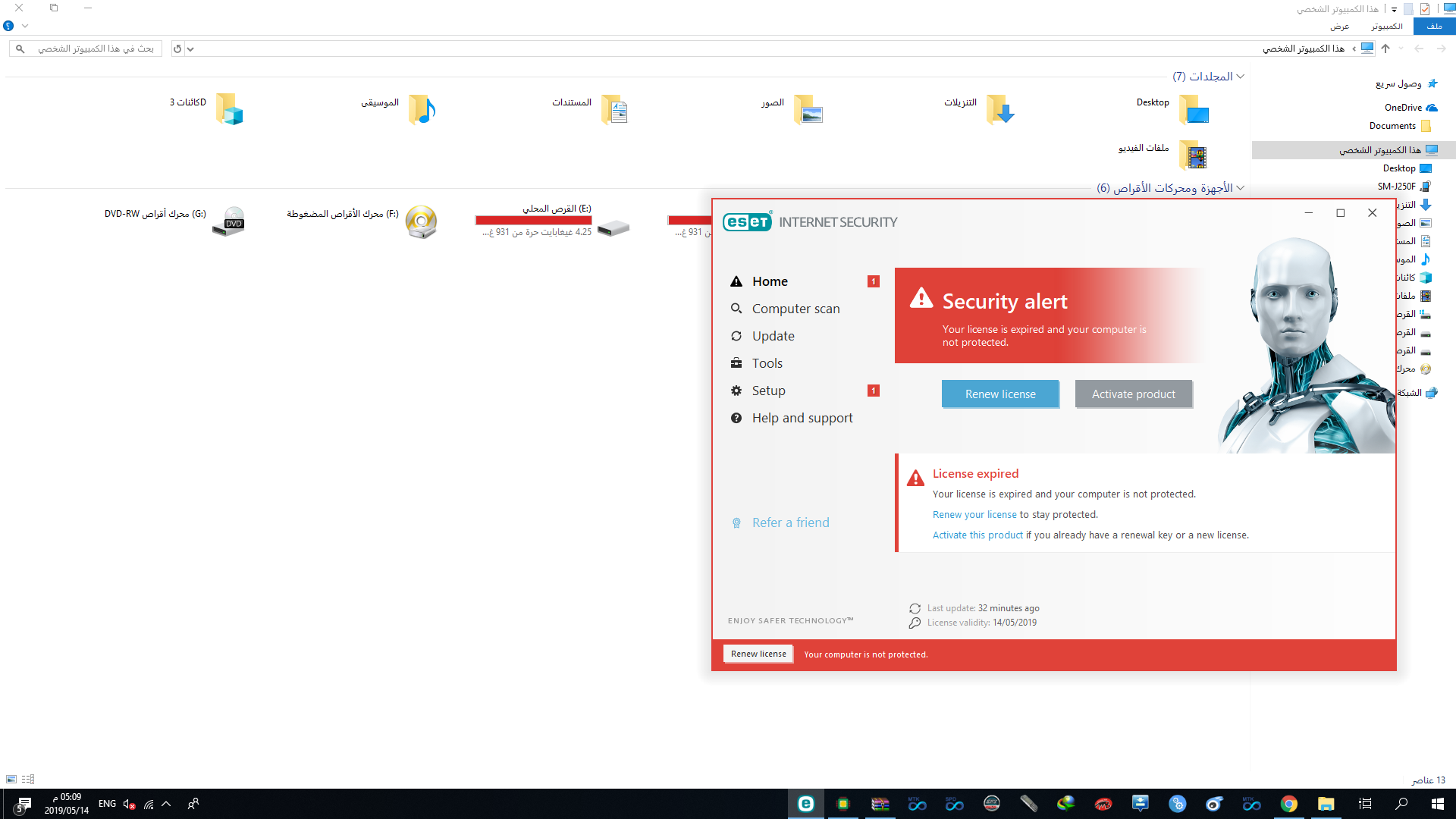
Task: Select the (F:) CD drive
Action: (x=362, y=221)
